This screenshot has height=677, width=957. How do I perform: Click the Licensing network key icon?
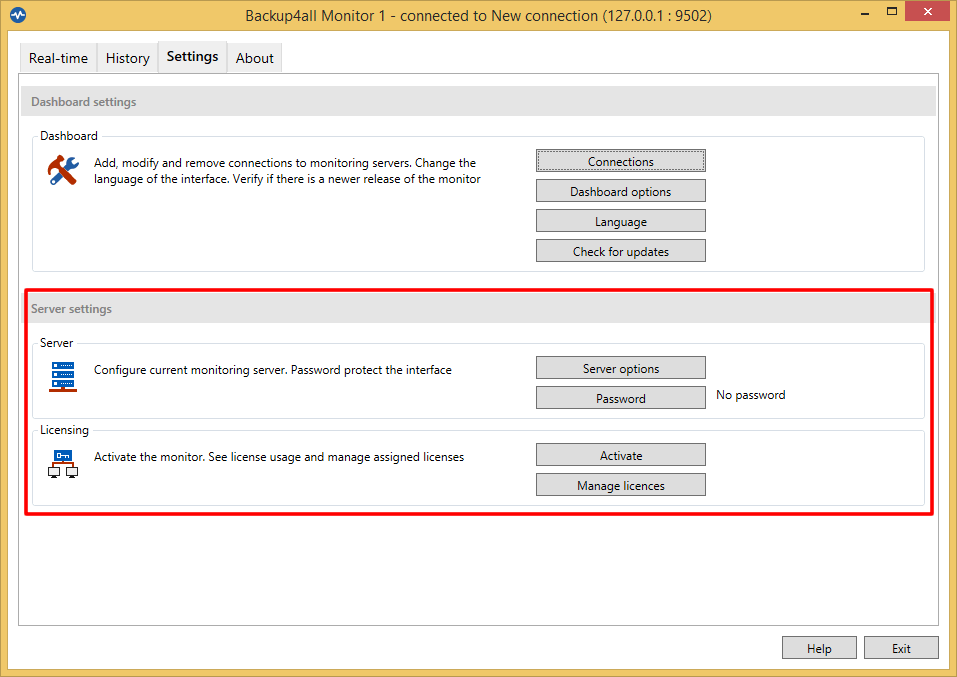coord(63,464)
